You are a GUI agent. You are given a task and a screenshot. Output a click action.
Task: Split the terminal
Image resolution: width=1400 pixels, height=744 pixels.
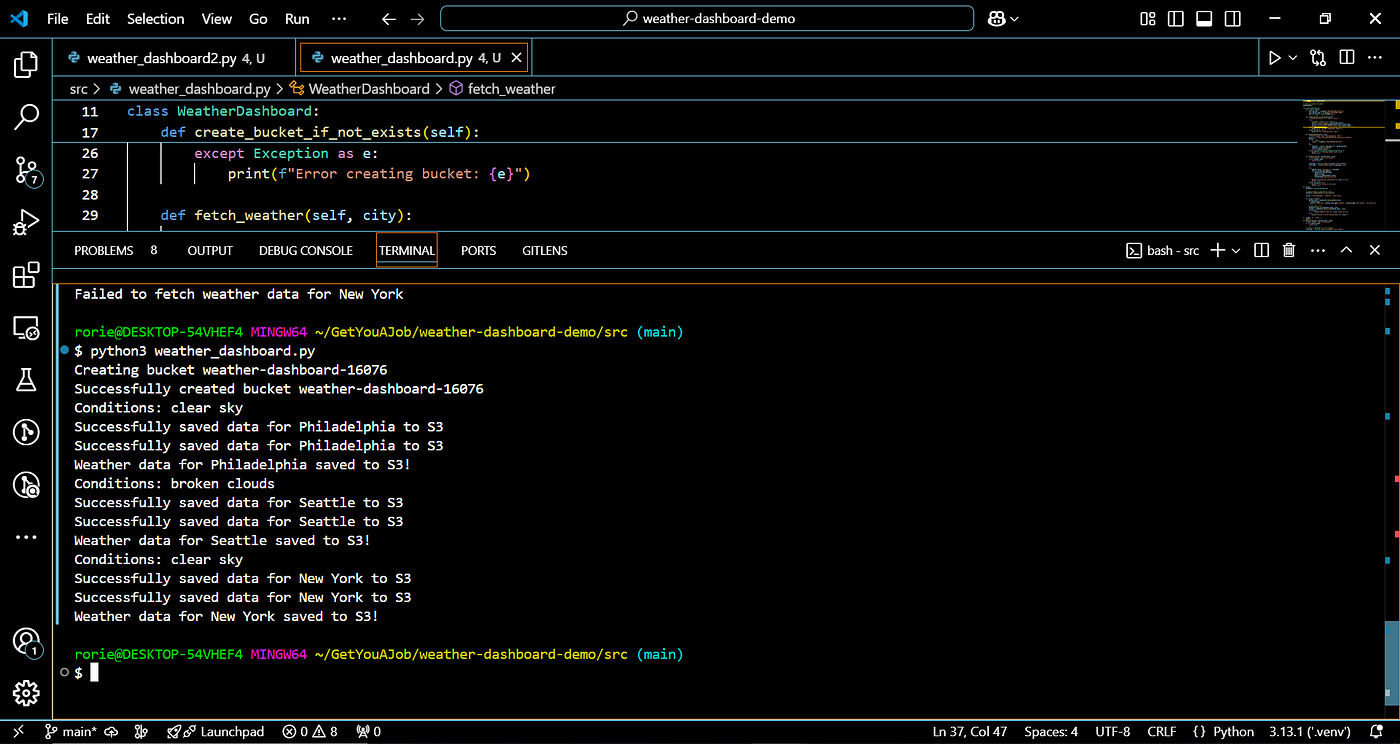point(1261,250)
